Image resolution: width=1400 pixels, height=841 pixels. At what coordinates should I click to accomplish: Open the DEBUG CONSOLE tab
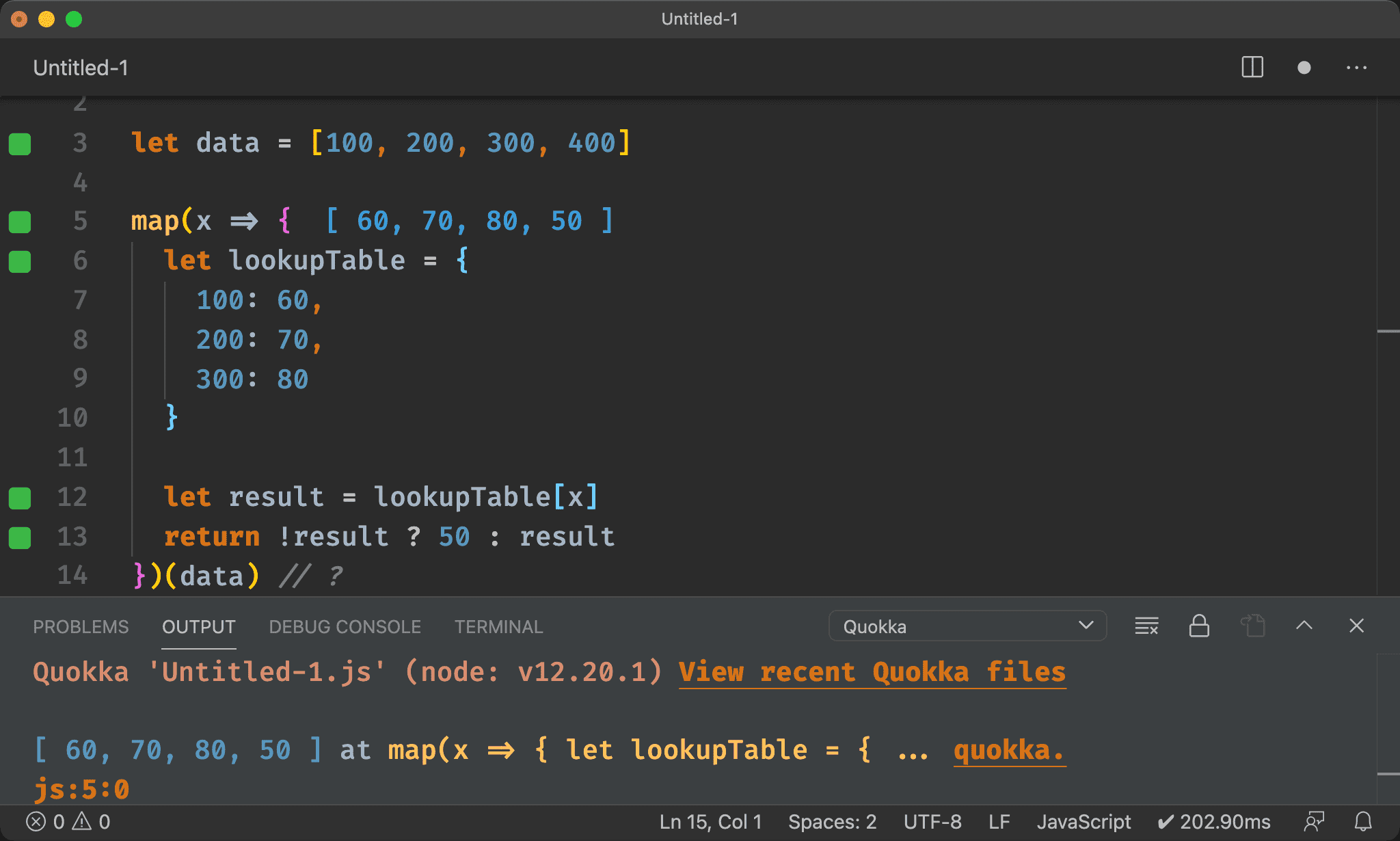coord(345,626)
